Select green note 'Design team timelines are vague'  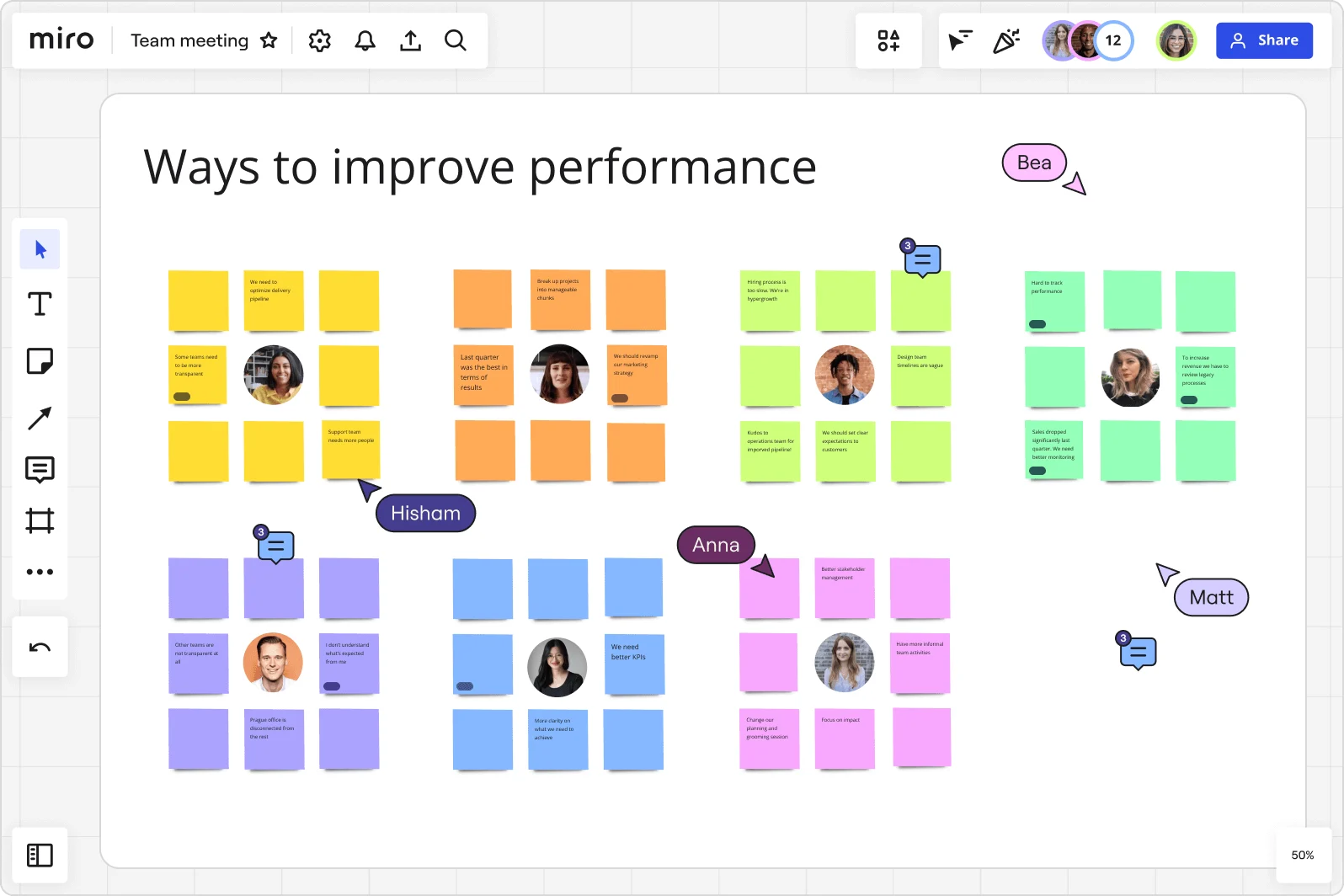pyautogui.click(x=920, y=376)
